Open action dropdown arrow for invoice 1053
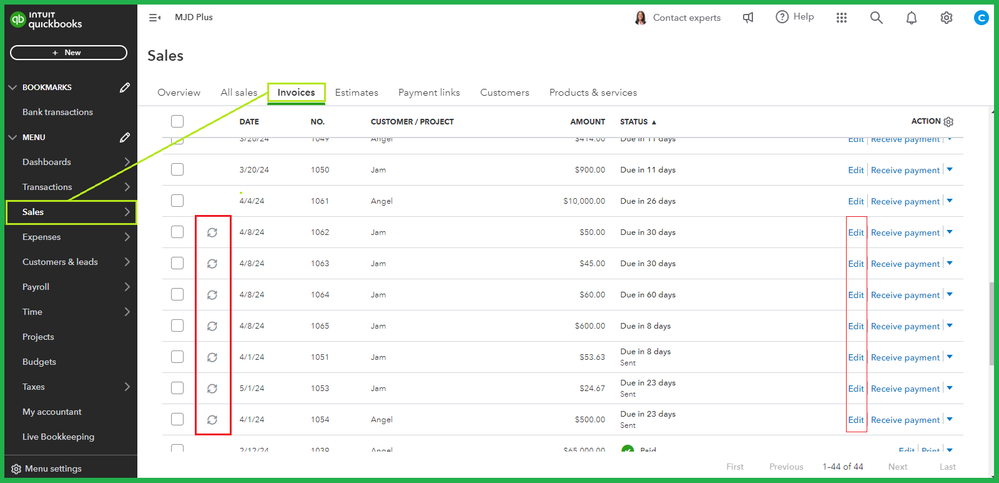The image size is (999, 483). (949, 388)
